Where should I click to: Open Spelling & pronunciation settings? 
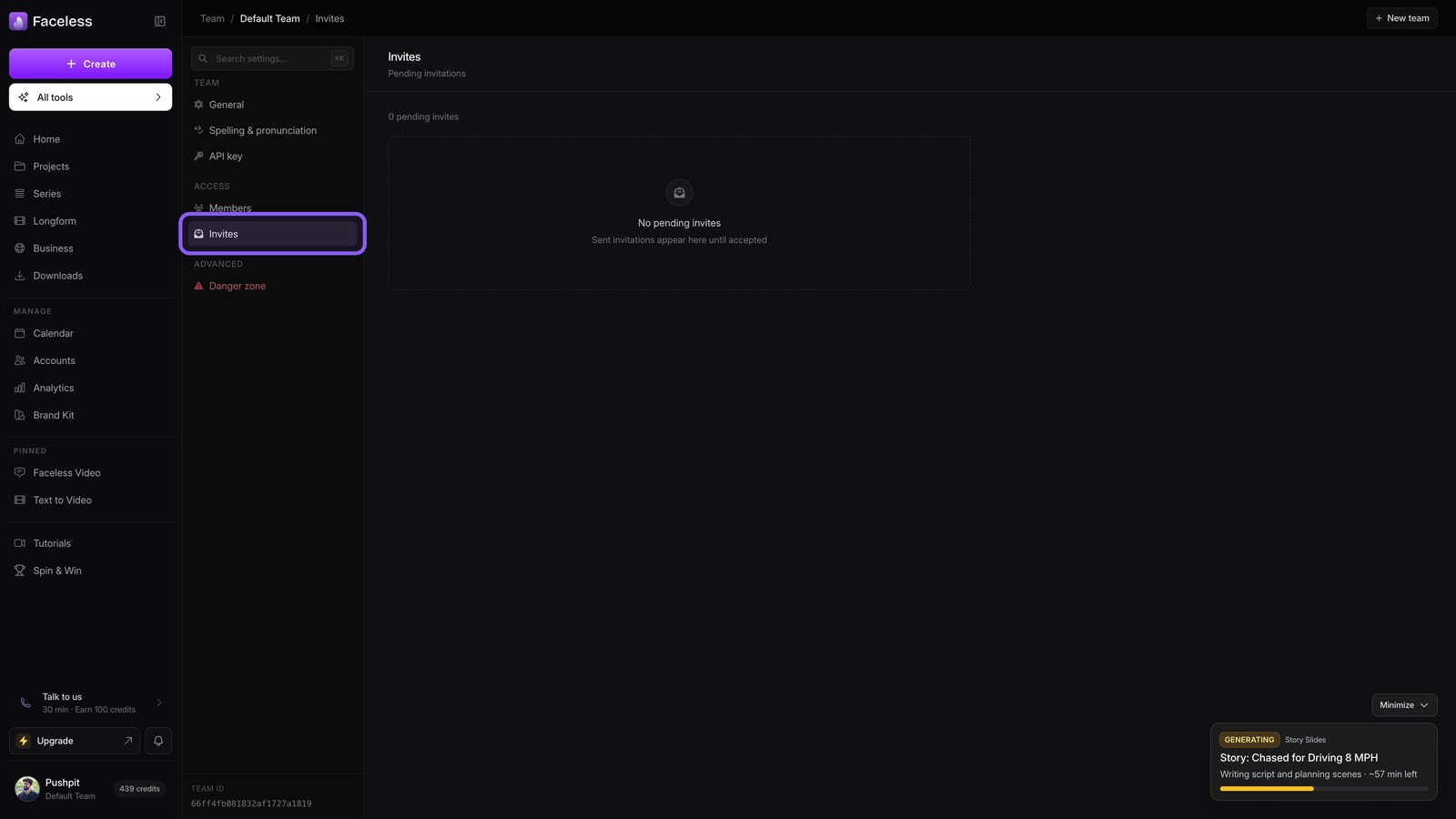[x=273, y=130]
